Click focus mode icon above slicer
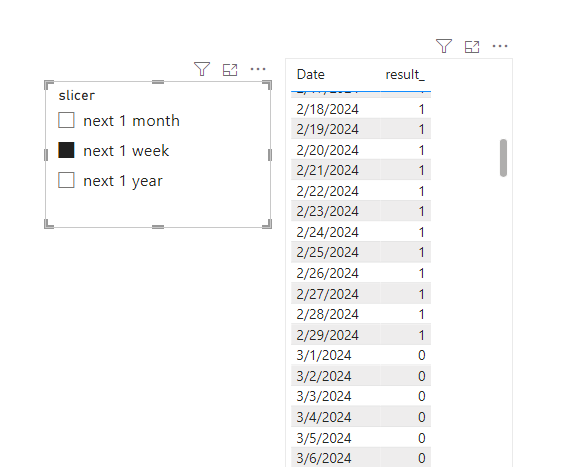Image resolution: width=576 pixels, height=467 pixels. [230, 70]
